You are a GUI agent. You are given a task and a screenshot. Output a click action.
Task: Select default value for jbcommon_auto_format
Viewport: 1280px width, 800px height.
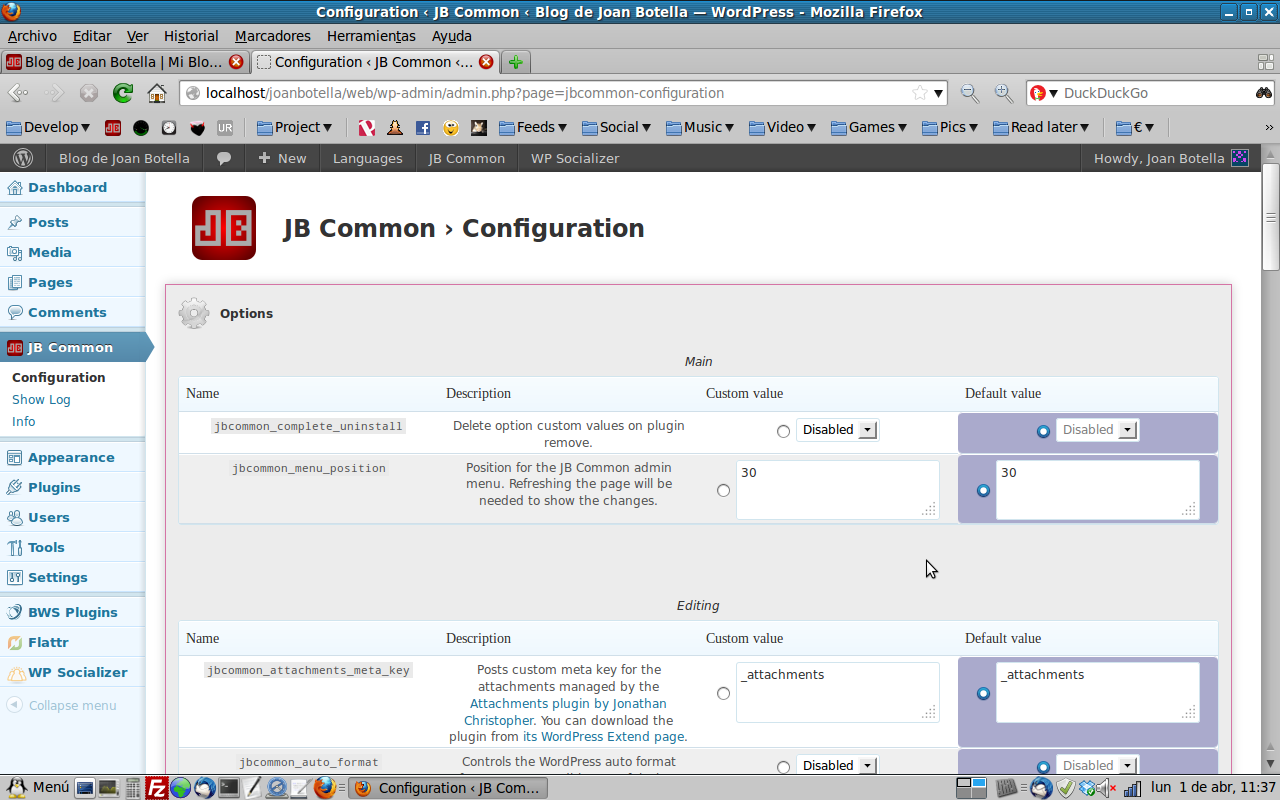[x=1043, y=767]
